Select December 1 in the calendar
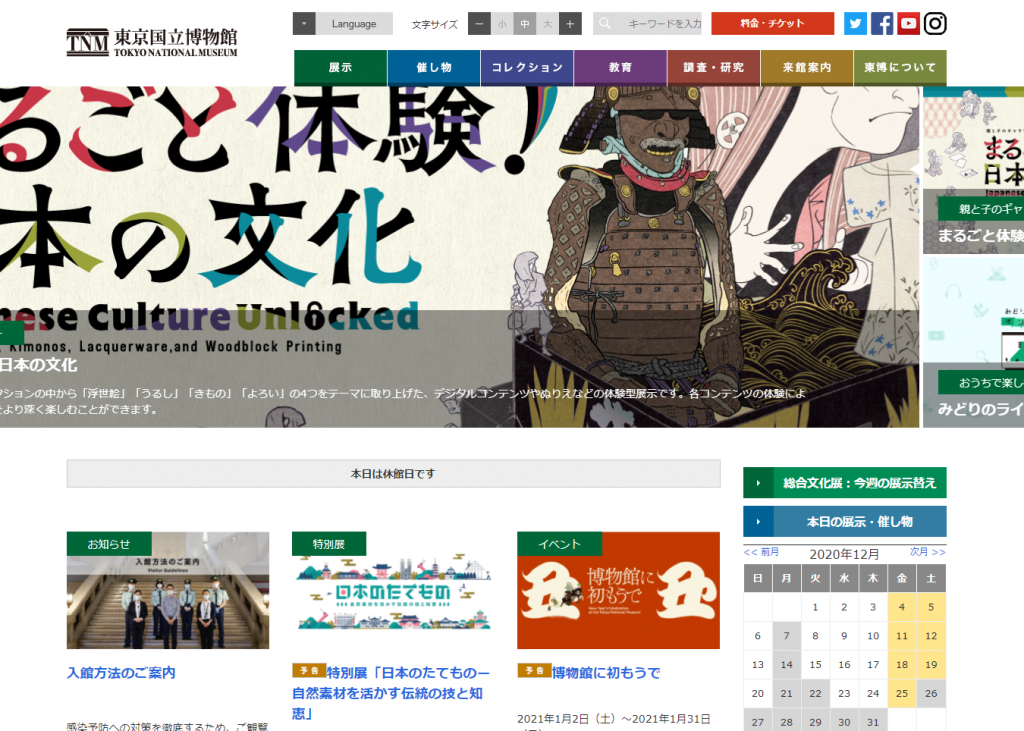 pos(815,607)
